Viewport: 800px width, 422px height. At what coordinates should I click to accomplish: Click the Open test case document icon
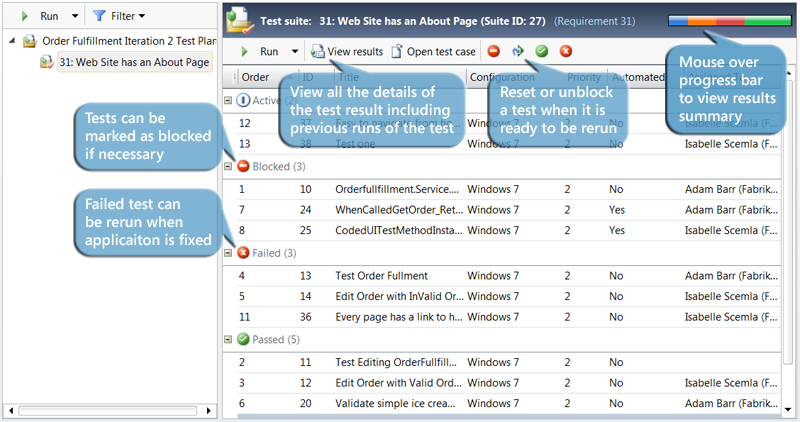[397, 52]
